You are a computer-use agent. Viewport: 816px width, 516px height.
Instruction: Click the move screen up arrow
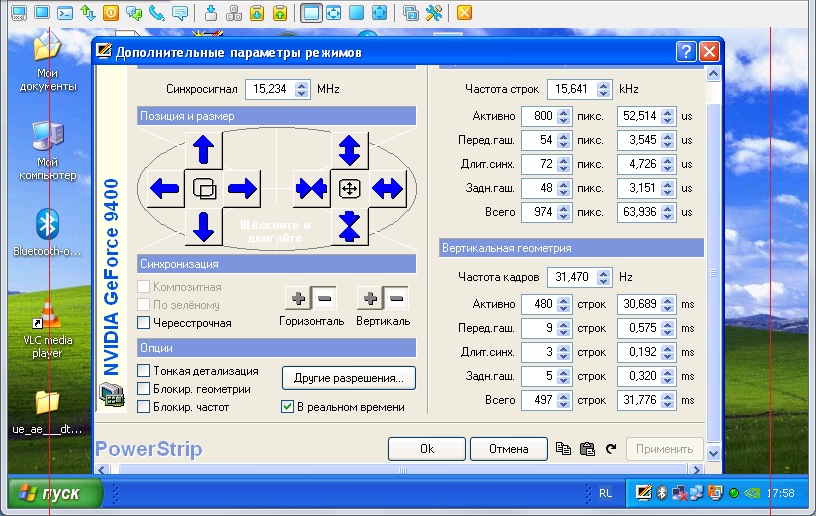[x=203, y=150]
